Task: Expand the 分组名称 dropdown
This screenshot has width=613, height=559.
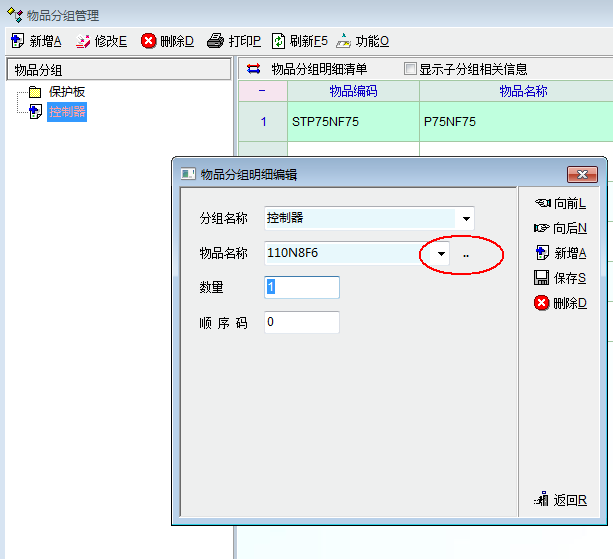Action: tap(465, 218)
